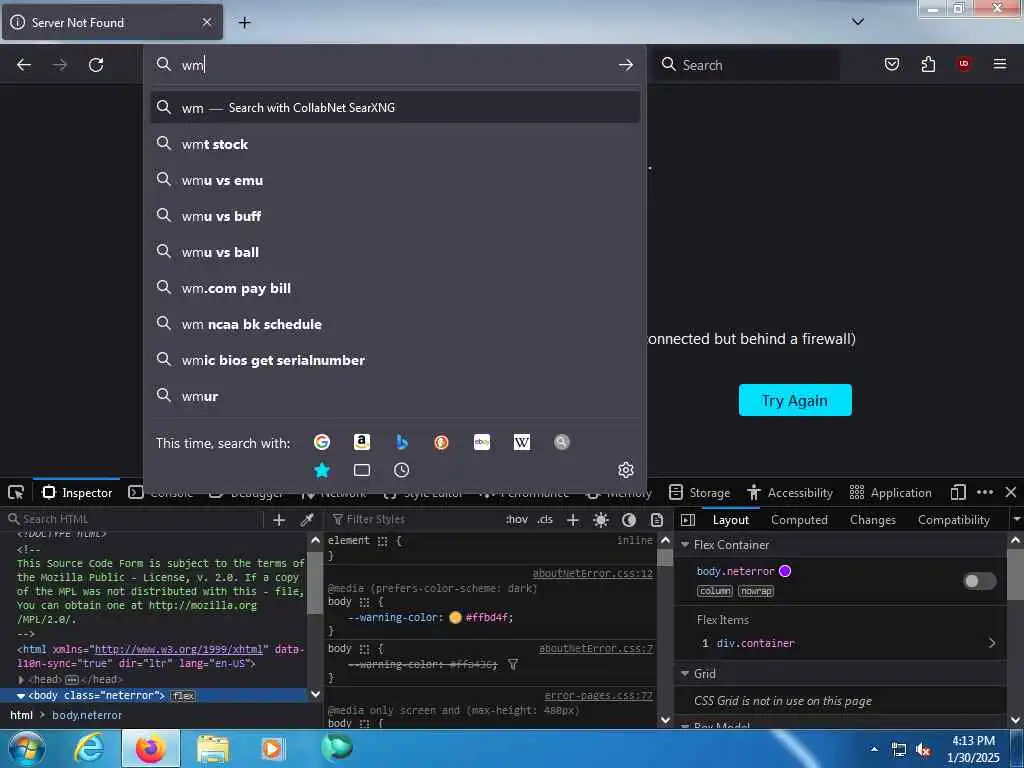Image resolution: width=1024 pixels, height=768 pixels.
Task: Open the Changes sidebar tab
Action: (872, 520)
